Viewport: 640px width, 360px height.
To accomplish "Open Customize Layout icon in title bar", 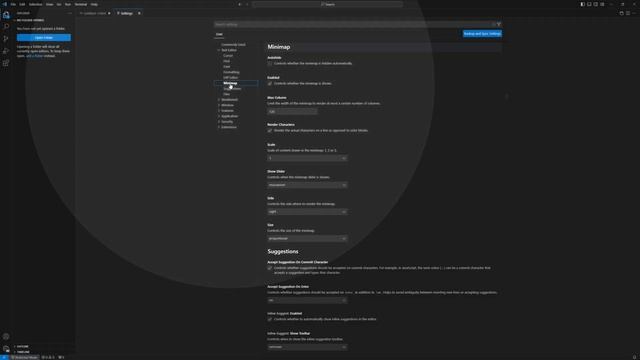I will 602,4.
